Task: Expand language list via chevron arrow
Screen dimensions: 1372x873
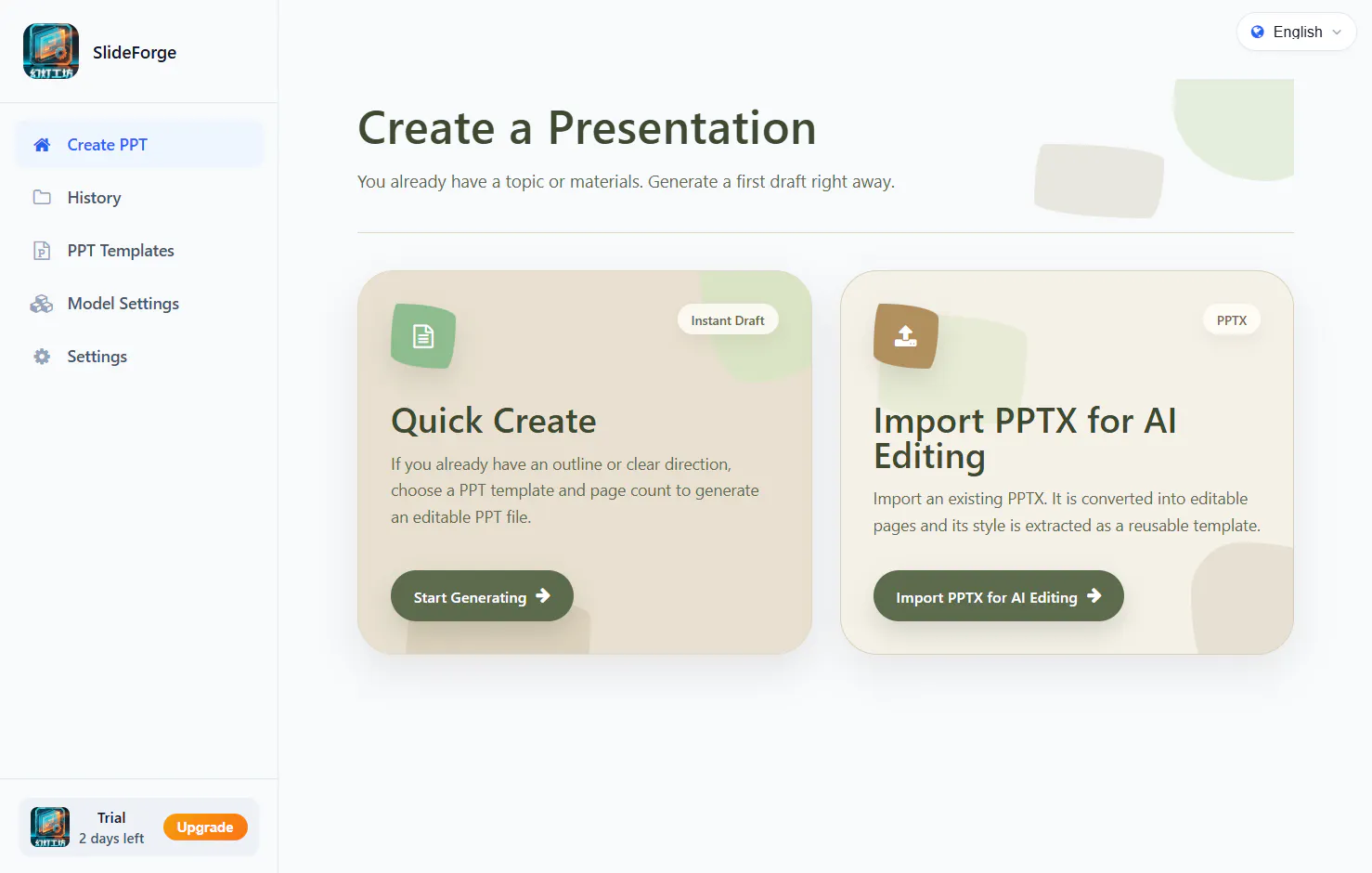Action: tap(1337, 33)
